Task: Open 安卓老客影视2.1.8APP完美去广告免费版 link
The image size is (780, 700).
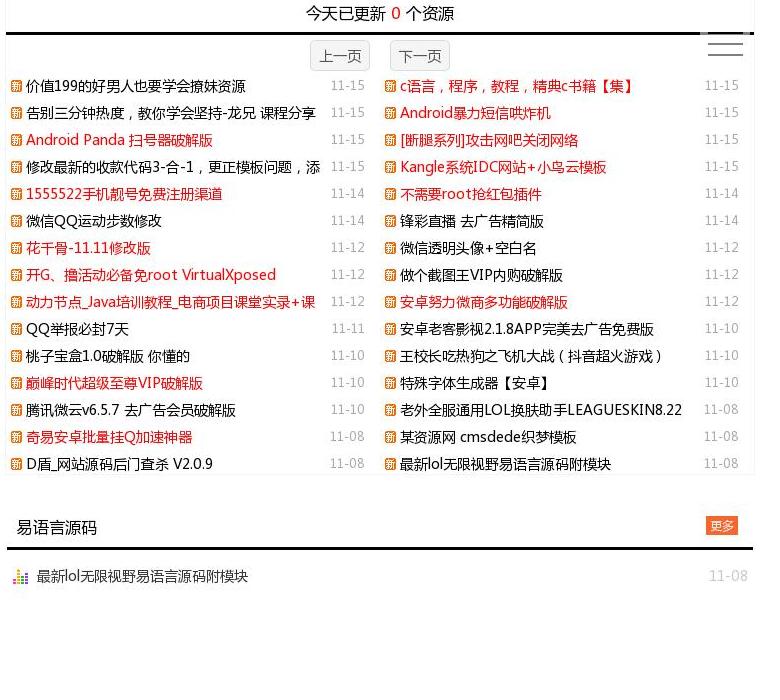Action: click(x=527, y=329)
